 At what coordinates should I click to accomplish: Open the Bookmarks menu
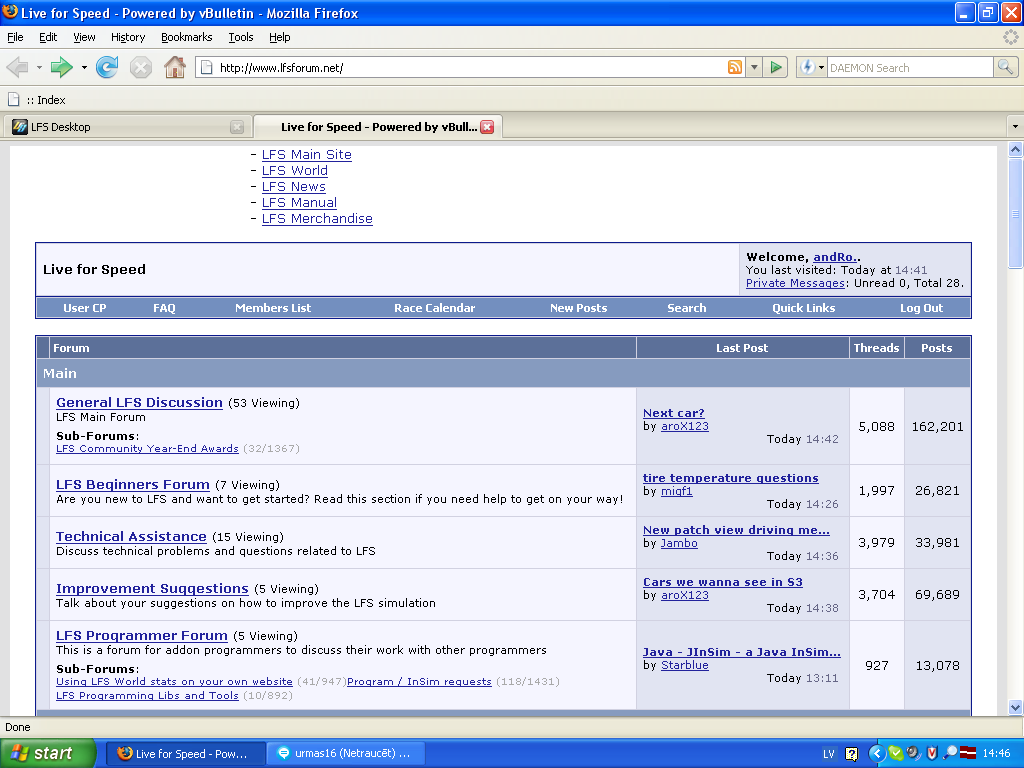click(187, 37)
